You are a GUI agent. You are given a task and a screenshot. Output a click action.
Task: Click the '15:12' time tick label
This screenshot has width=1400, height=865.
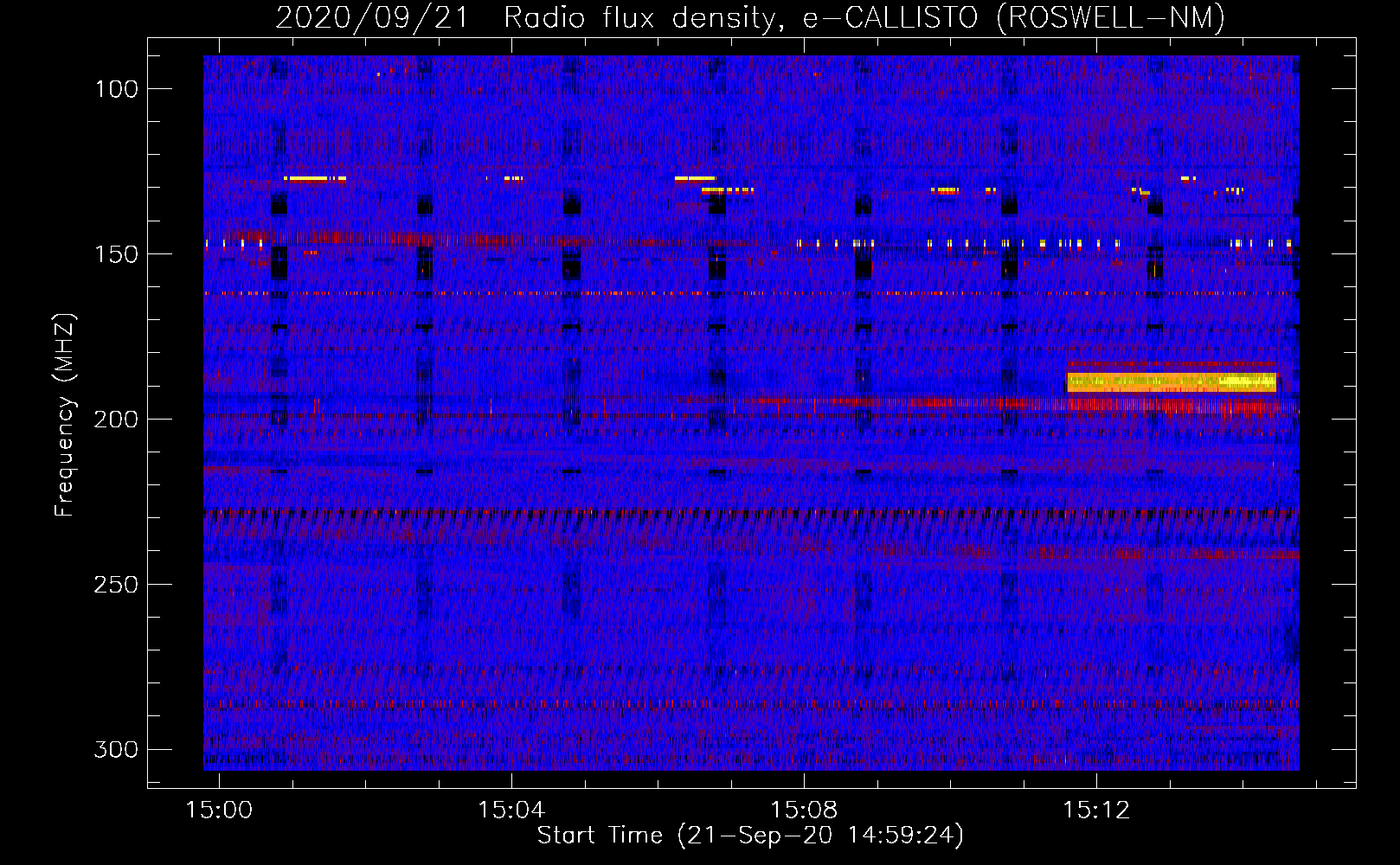point(1096,811)
